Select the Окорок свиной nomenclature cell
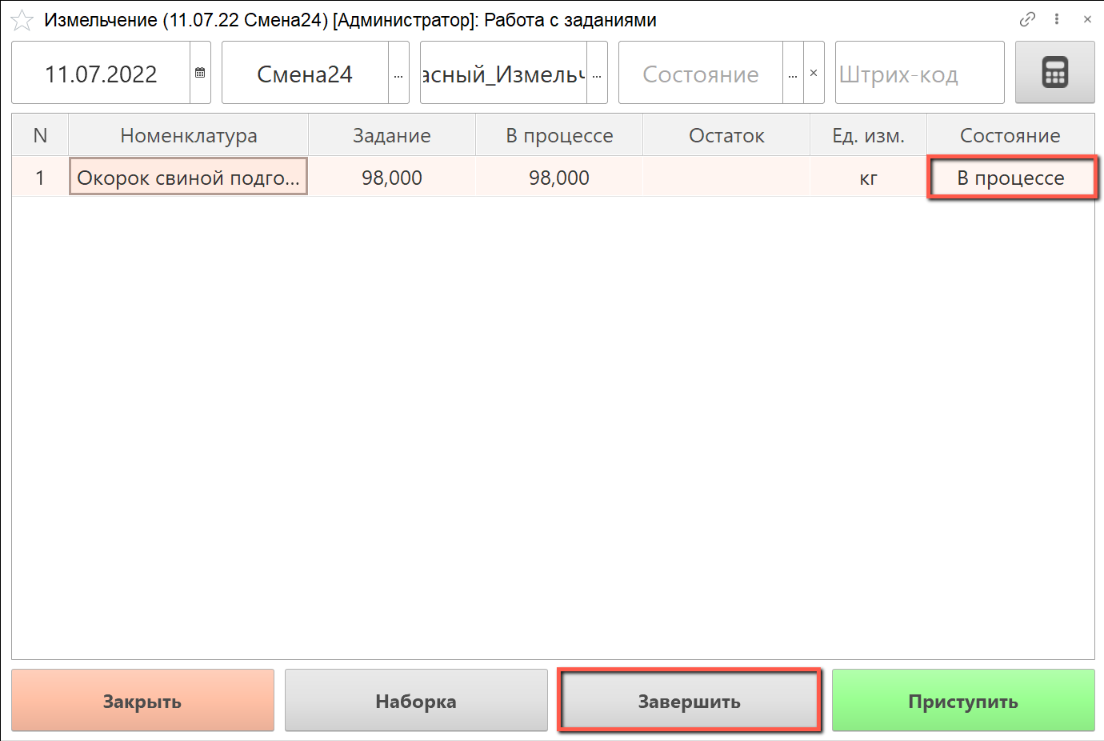The image size is (1104, 741). (188, 179)
